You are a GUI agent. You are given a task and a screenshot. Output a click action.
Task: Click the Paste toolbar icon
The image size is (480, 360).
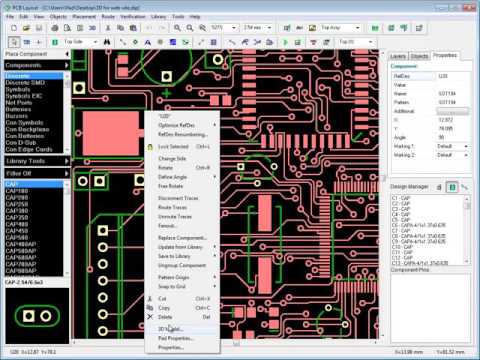pyautogui.click(x=133, y=28)
